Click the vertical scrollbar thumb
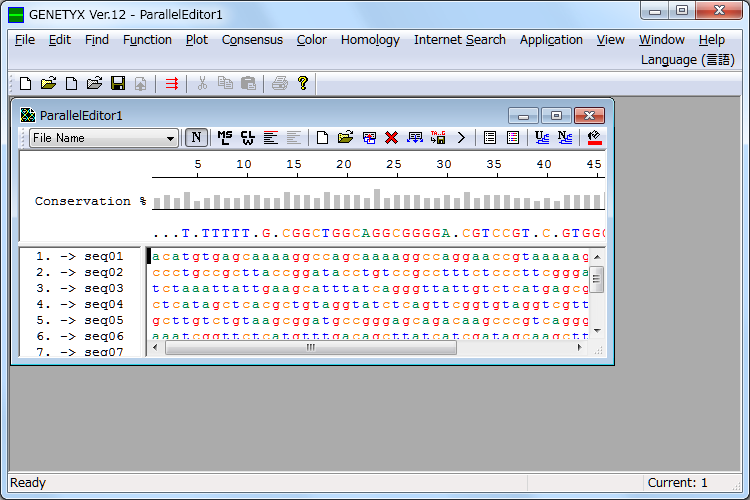Screen dimensions: 750x500 (597, 279)
